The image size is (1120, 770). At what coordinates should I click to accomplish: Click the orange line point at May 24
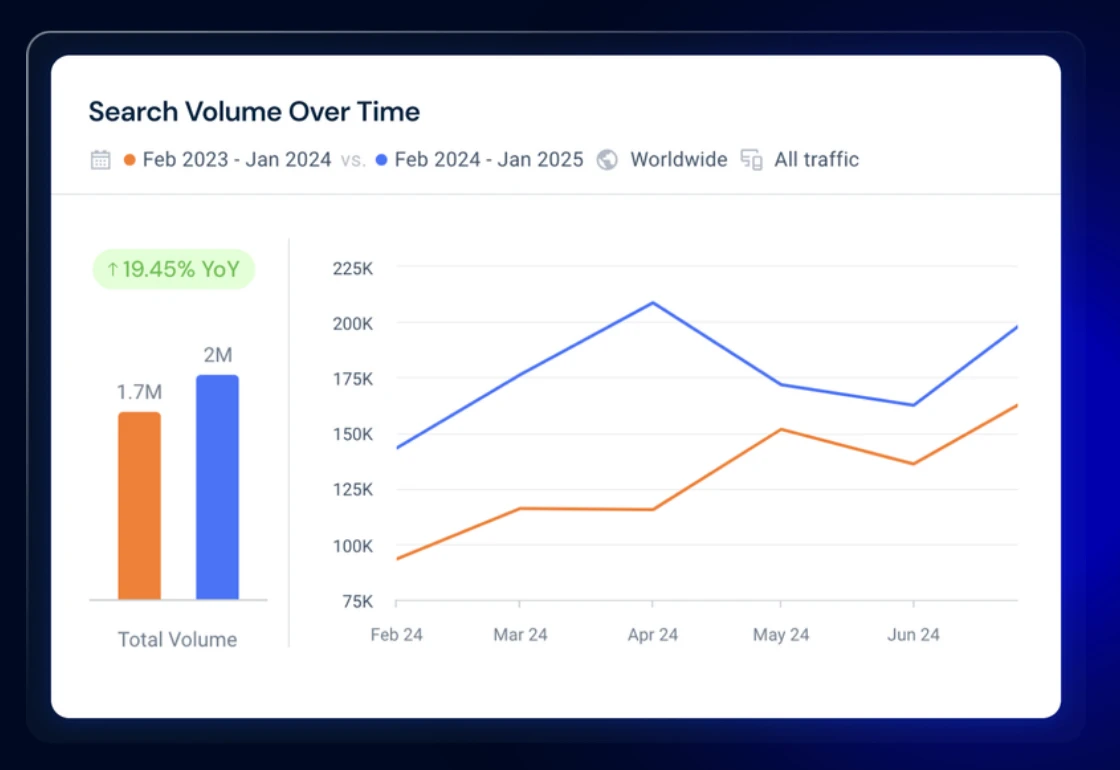[781, 429]
